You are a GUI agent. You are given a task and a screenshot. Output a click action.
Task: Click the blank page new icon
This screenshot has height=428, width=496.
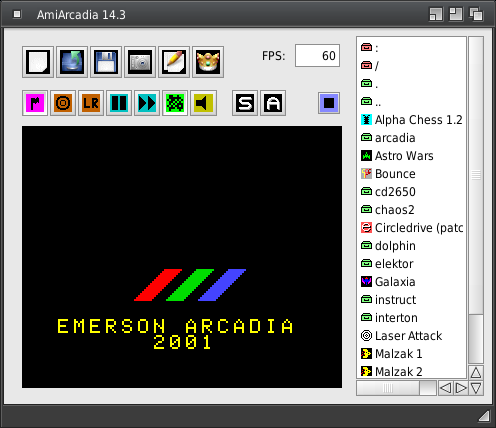38,62
